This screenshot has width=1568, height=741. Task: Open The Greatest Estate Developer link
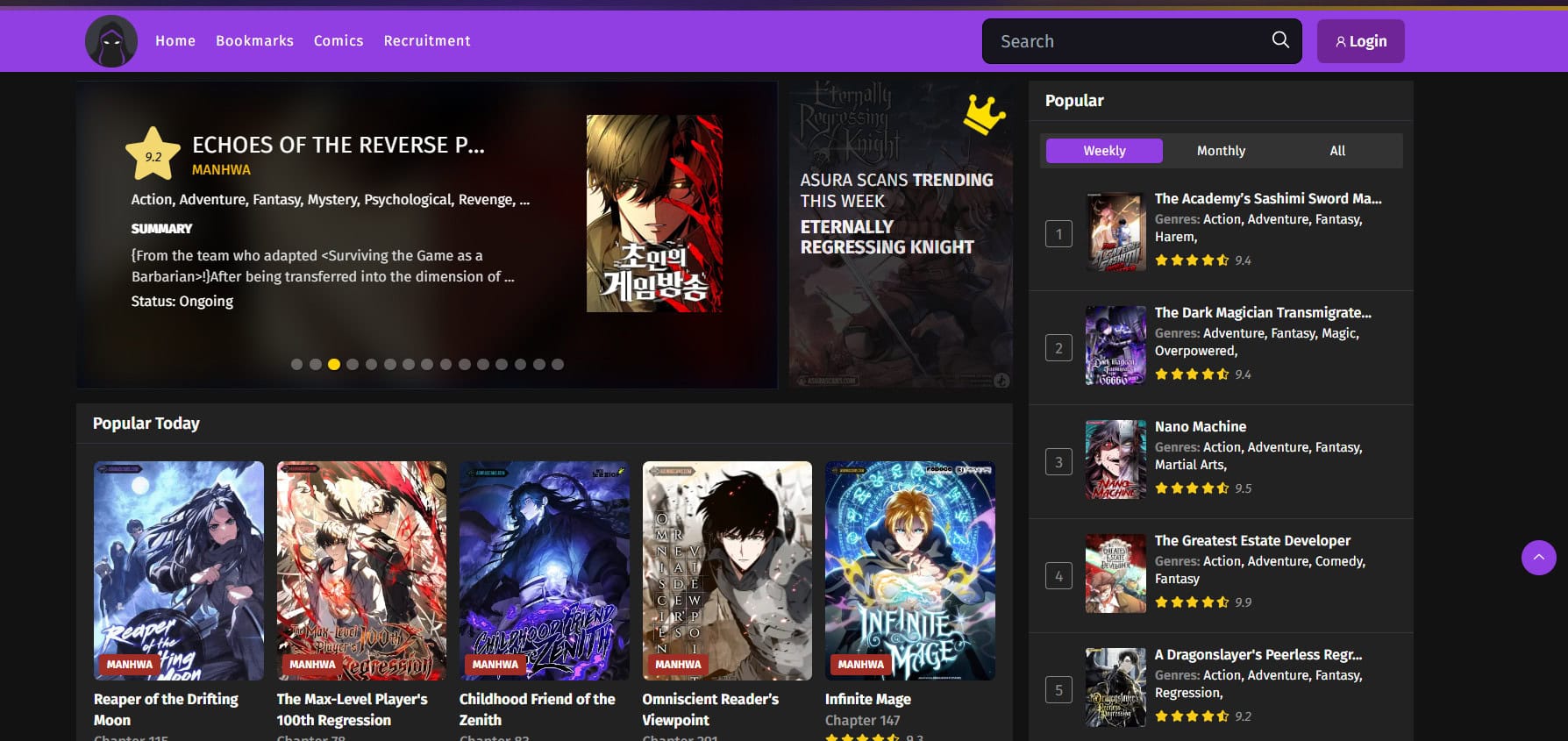(1252, 540)
